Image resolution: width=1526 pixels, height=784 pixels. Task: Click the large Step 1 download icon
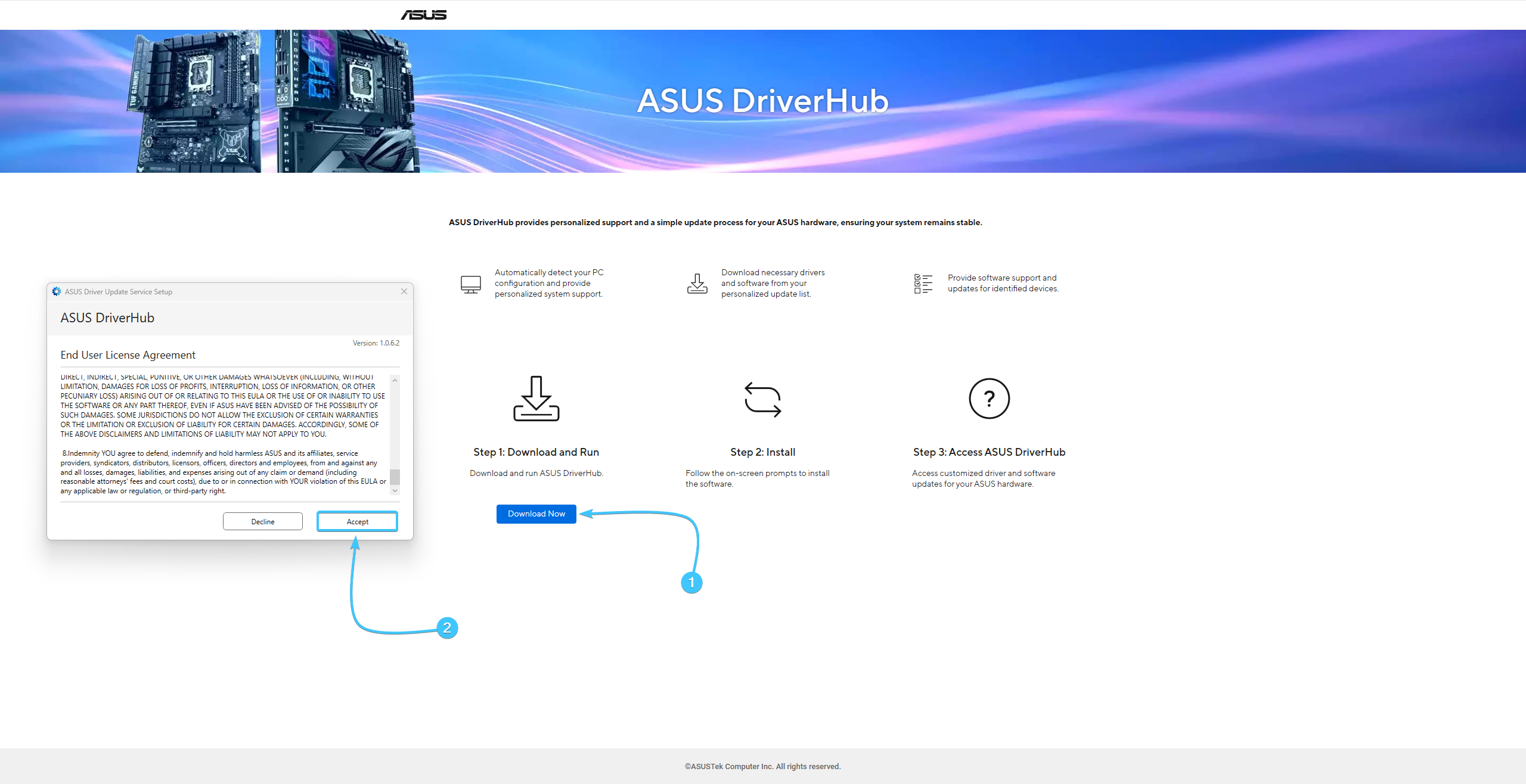click(x=536, y=399)
